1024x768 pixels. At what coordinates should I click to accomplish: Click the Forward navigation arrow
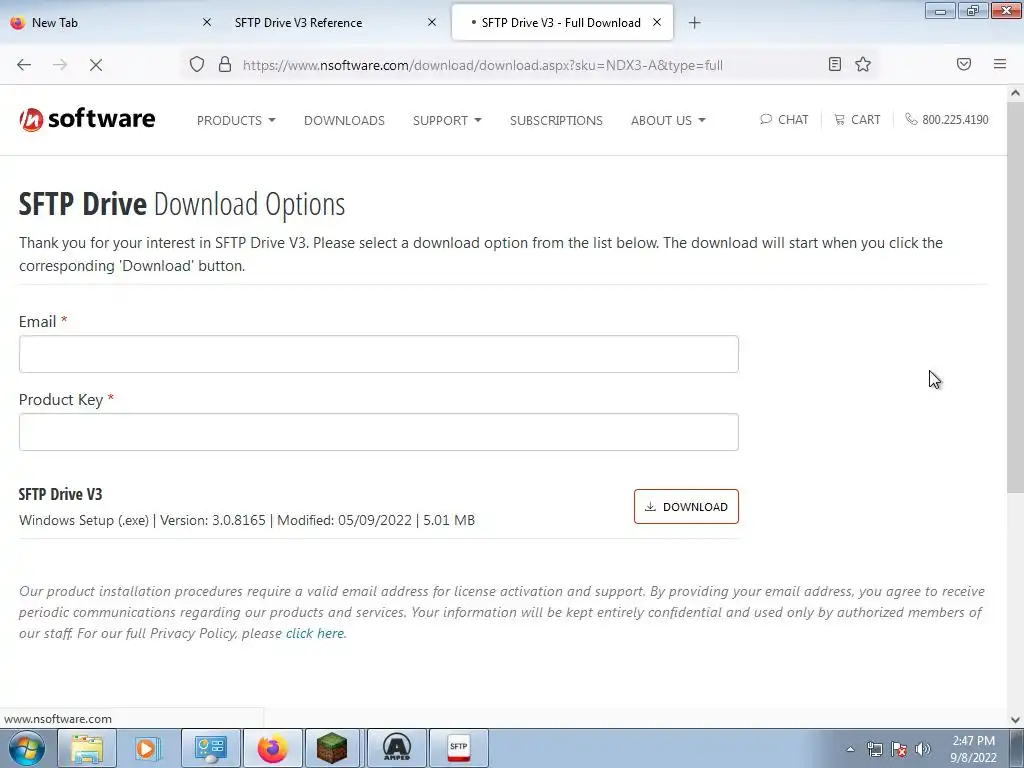point(60,65)
